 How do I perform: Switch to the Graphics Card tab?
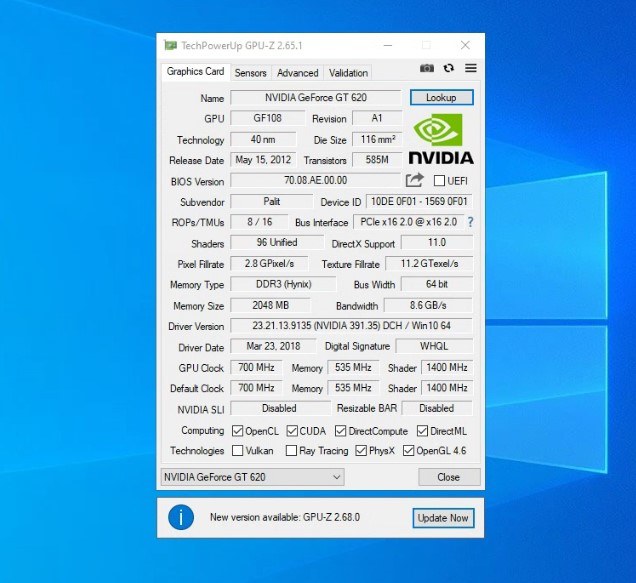196,72
